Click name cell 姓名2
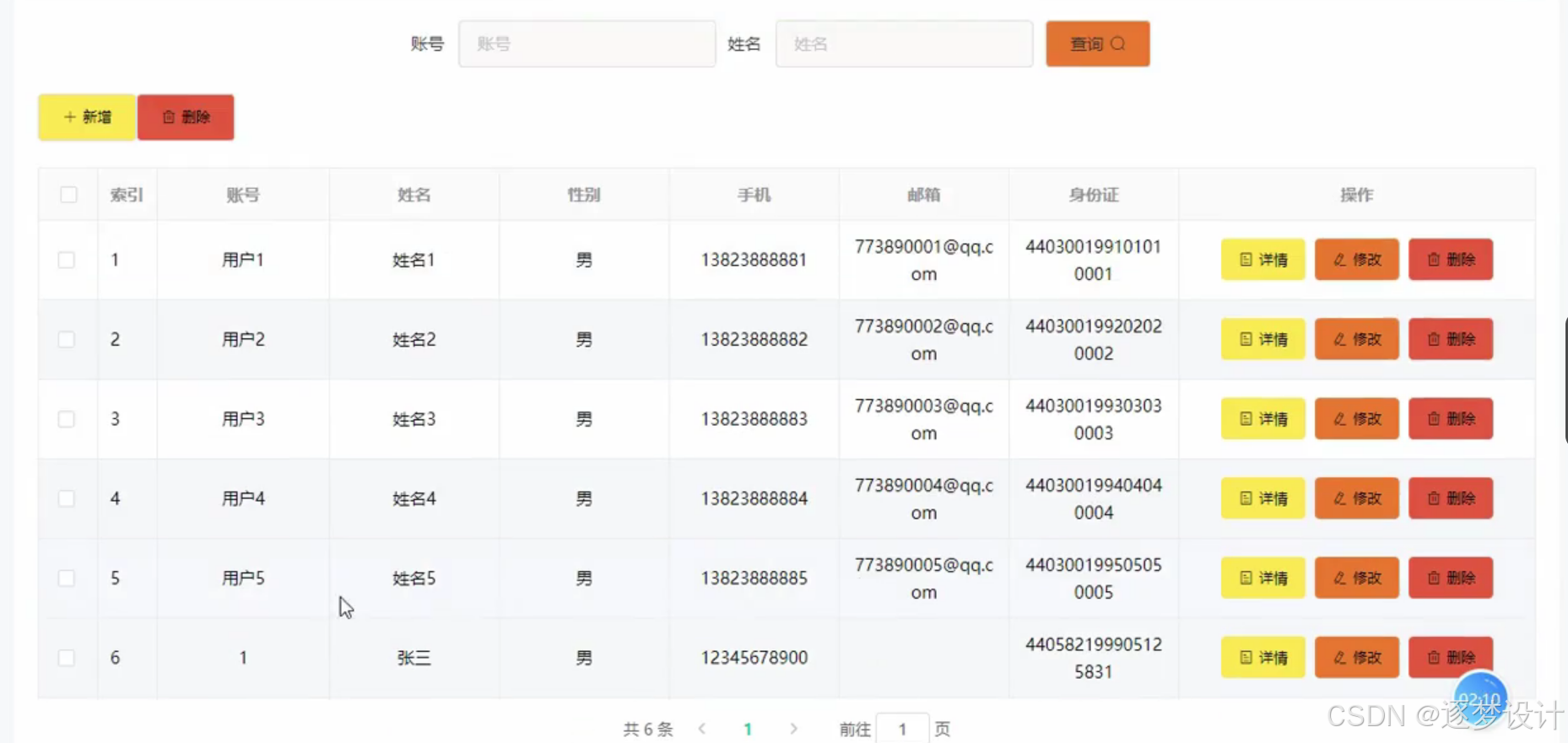Image resolution: width=1568 pixels, height=743 pixels. click(414, 339)
